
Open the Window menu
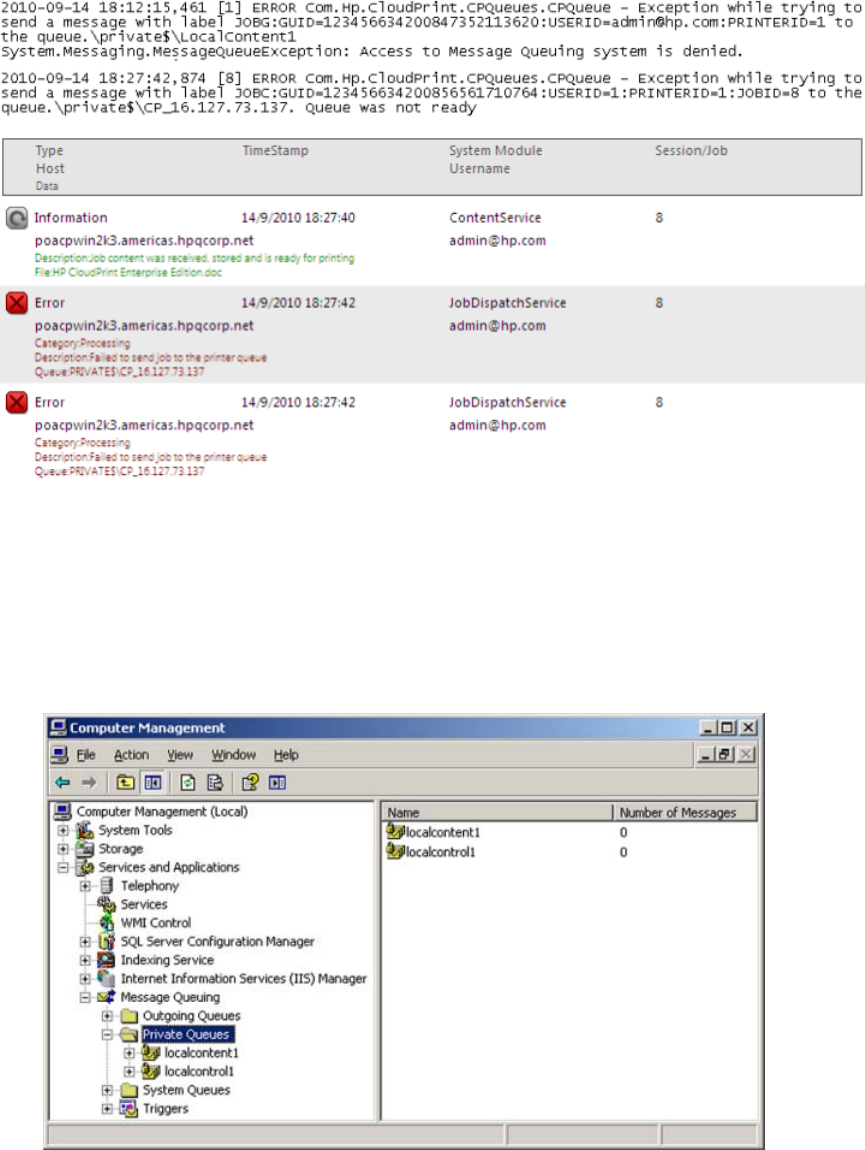[233, 755]
